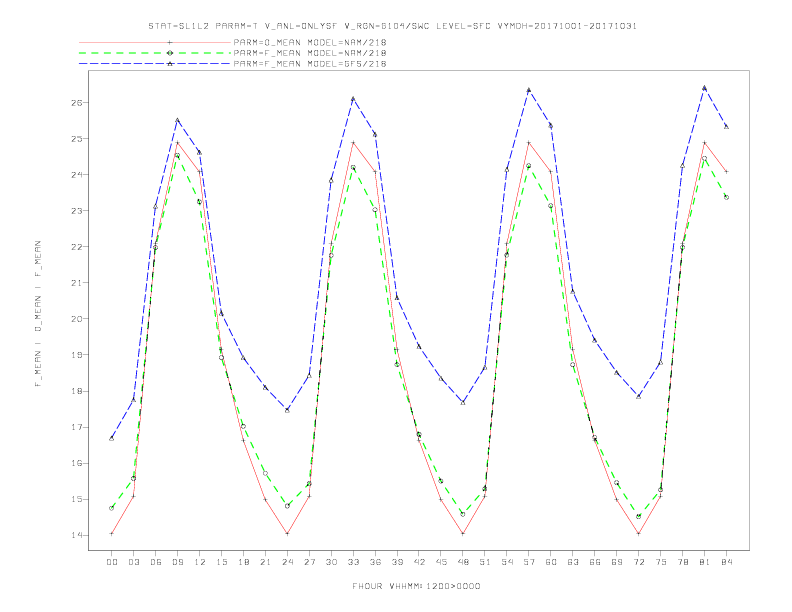This screenshot has width=792, height=612.
Task: Click x-axis tick label 72
Action: click(638, 562)
